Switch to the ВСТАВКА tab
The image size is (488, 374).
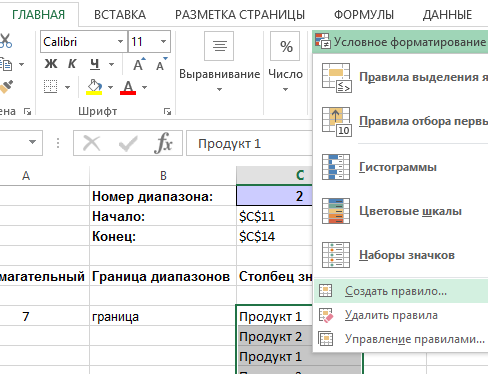pos(120,15)
